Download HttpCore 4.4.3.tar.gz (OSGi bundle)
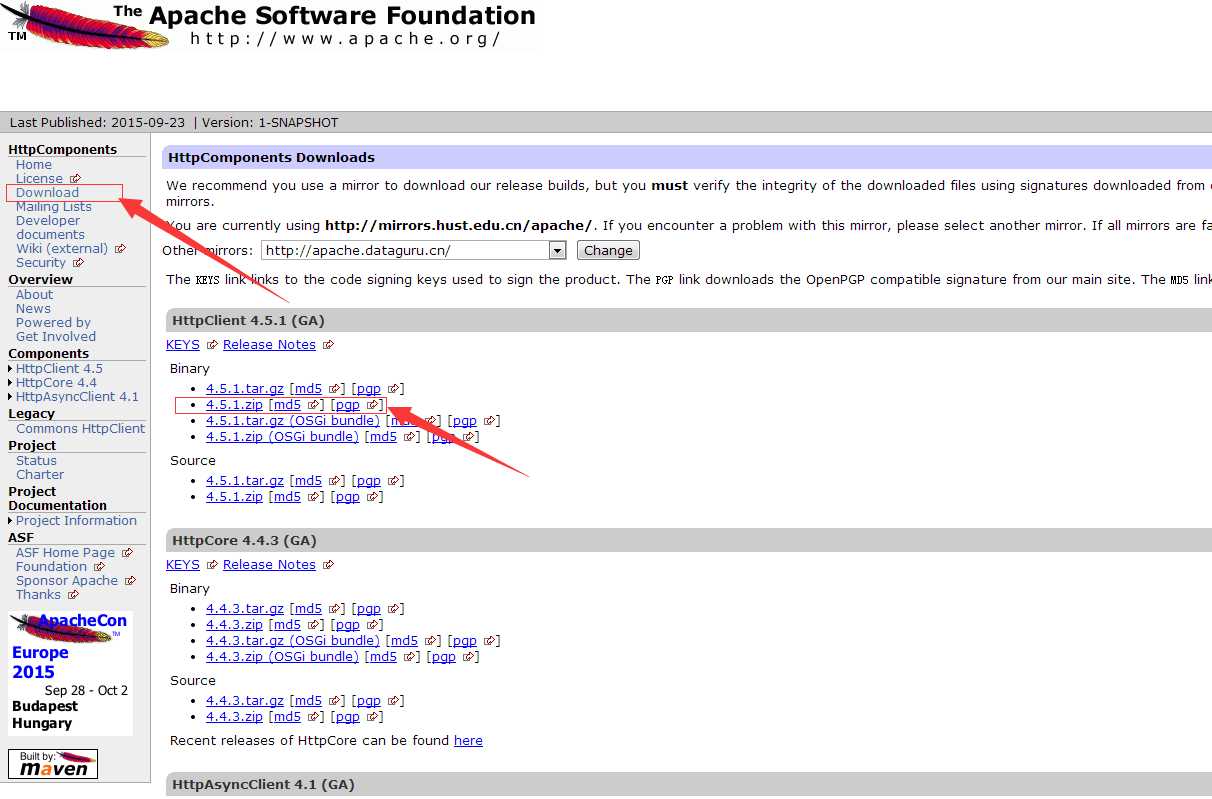 [x=293, y=641]
